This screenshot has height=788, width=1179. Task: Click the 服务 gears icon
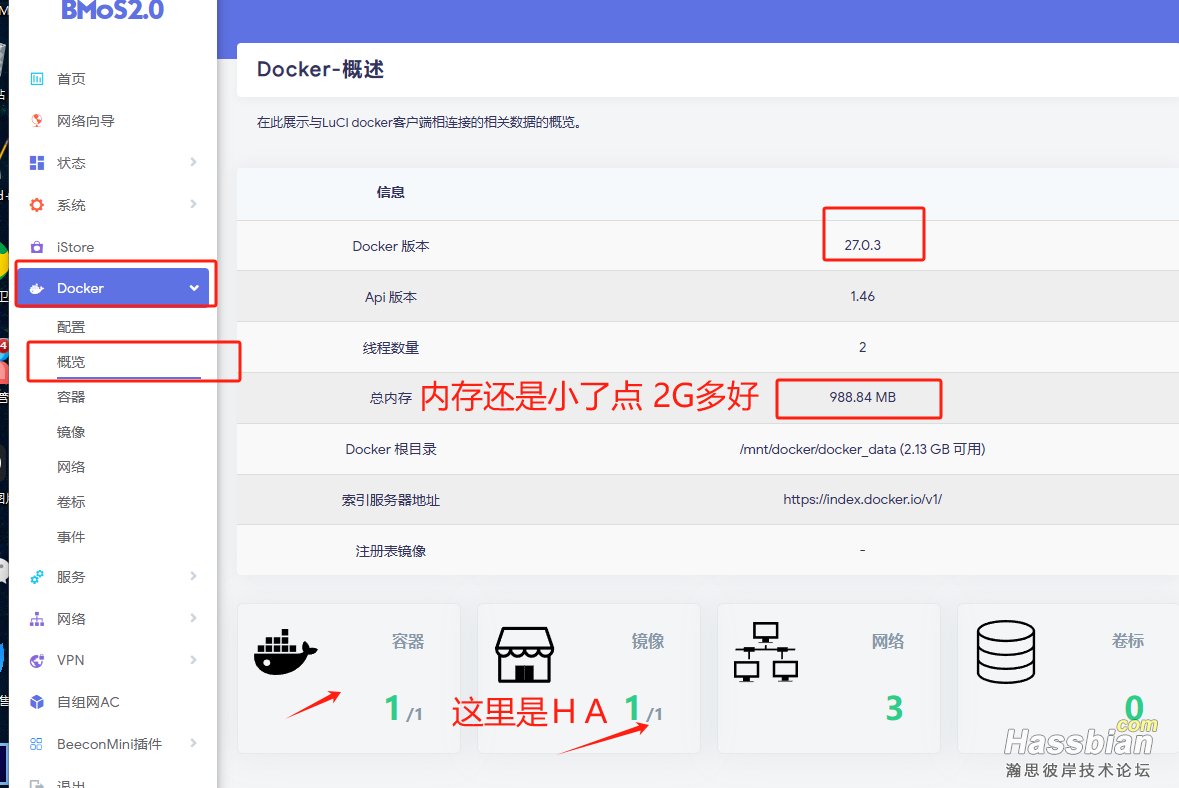click(36, 577)
